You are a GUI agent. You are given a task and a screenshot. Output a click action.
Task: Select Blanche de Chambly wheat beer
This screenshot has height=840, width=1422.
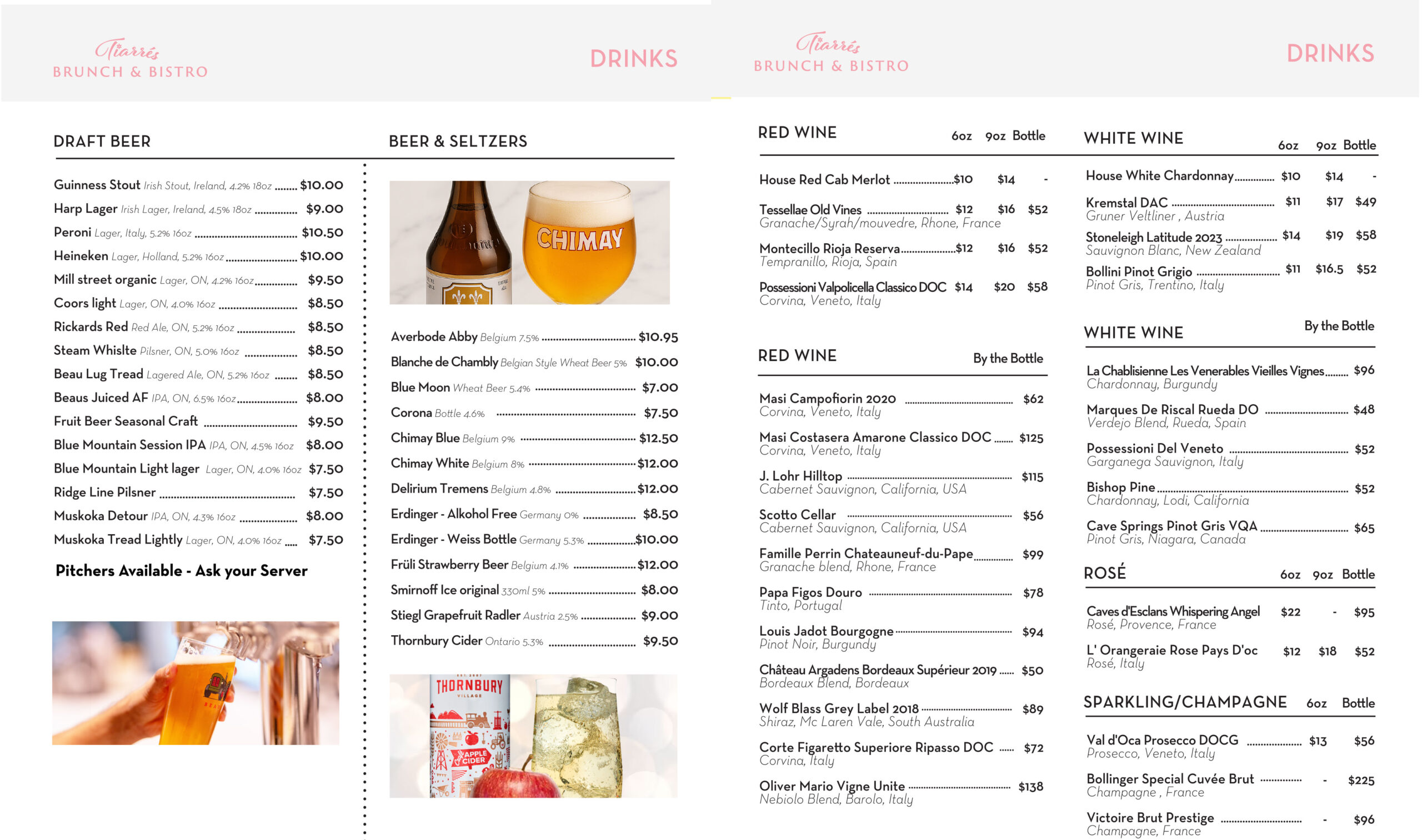coord(534,363)
